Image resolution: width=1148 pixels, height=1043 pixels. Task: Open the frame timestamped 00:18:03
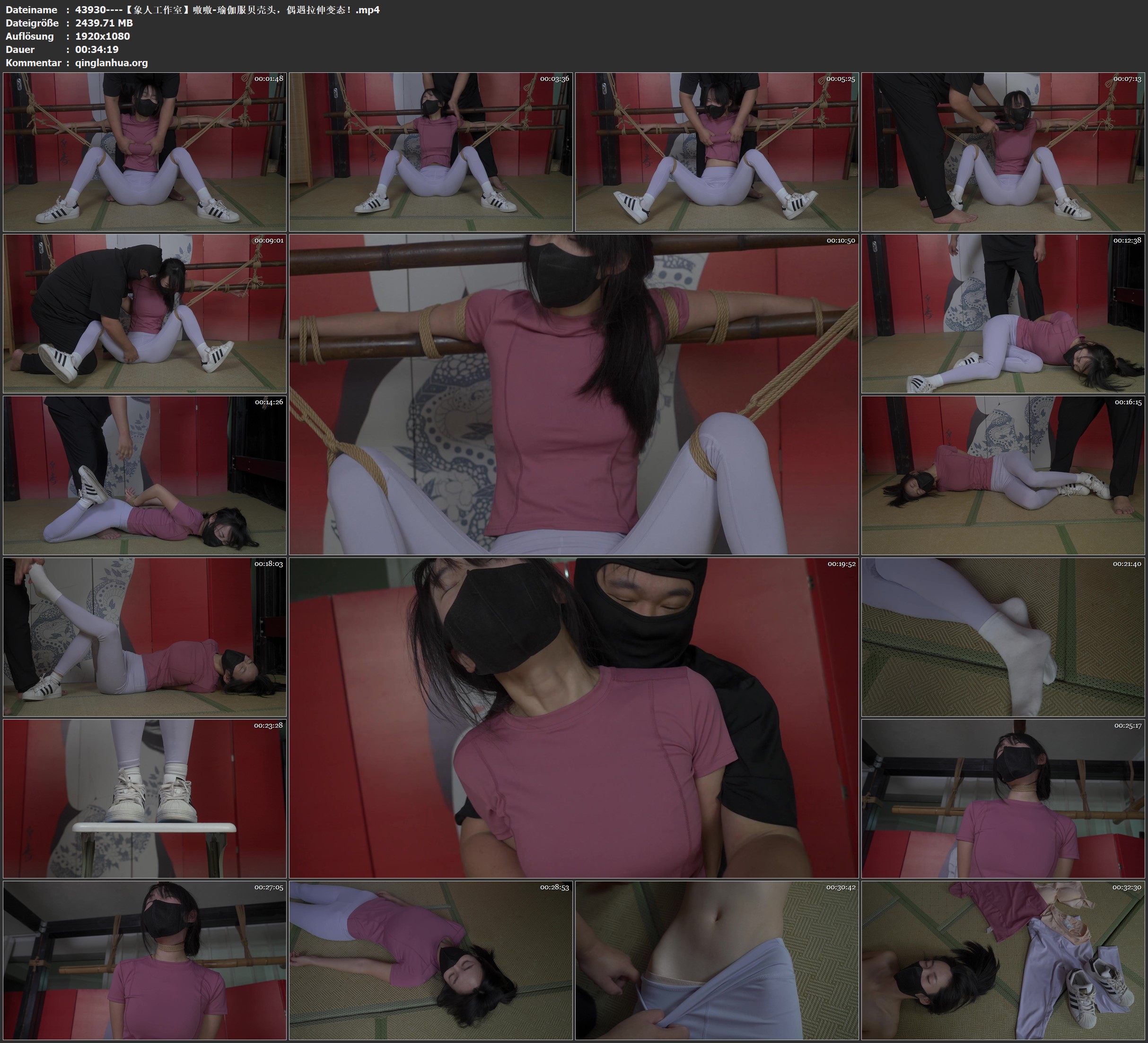145,636
